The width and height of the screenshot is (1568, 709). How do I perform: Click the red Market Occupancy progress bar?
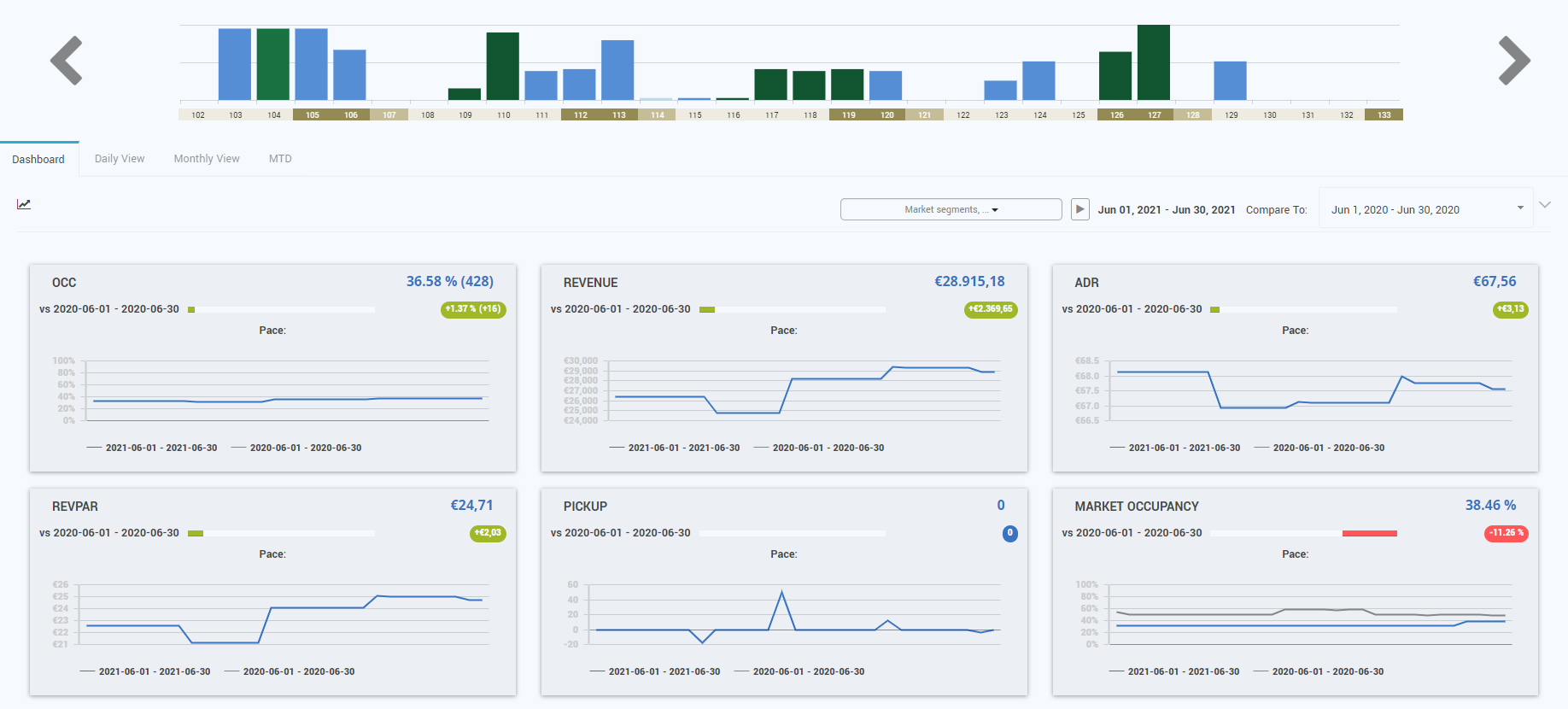coord(1369,533)
